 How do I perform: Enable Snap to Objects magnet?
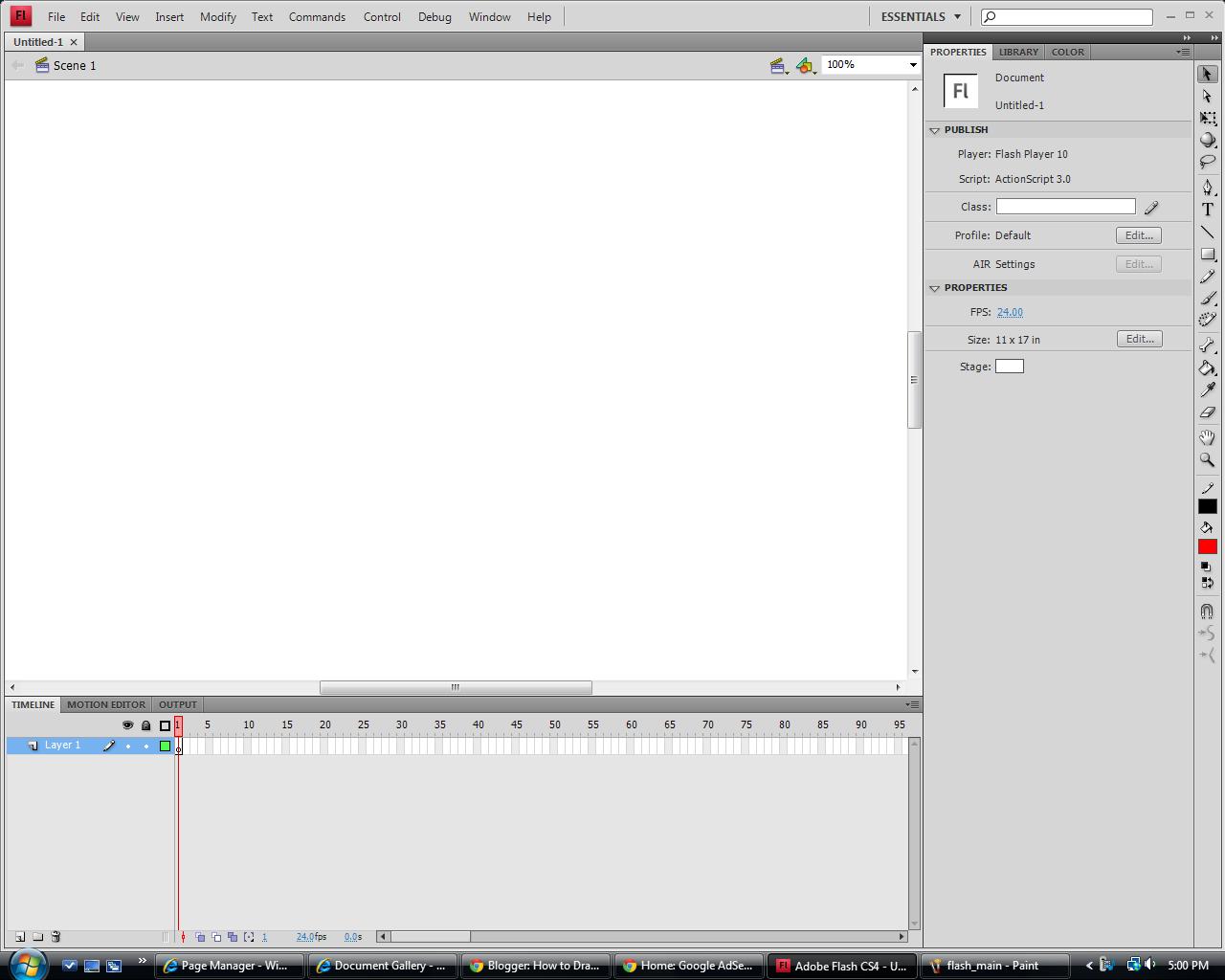tap(1207, 611)
